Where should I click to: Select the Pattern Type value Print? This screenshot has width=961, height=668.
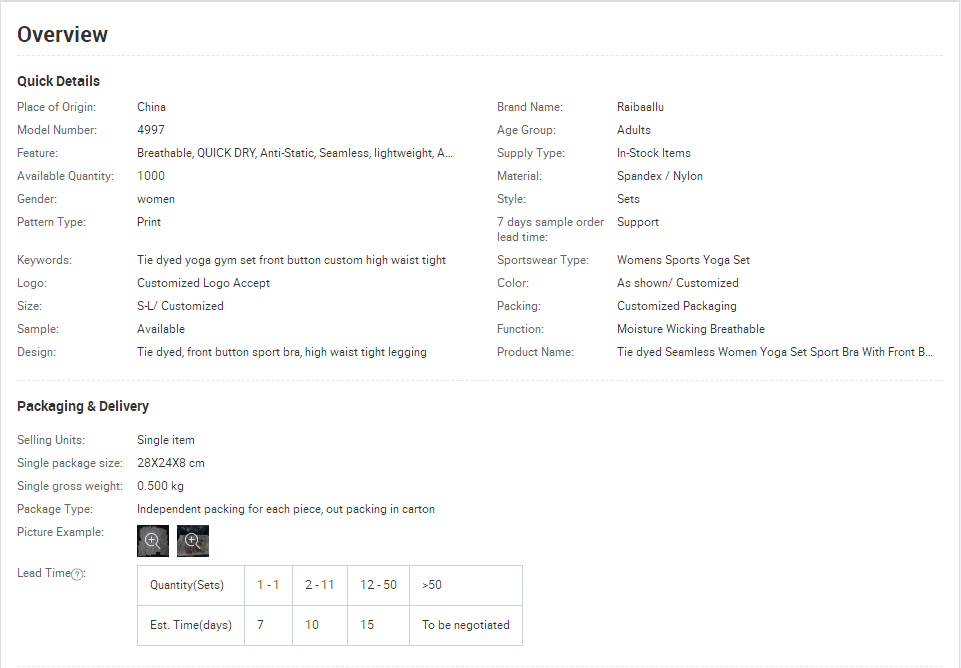(149, 222)
